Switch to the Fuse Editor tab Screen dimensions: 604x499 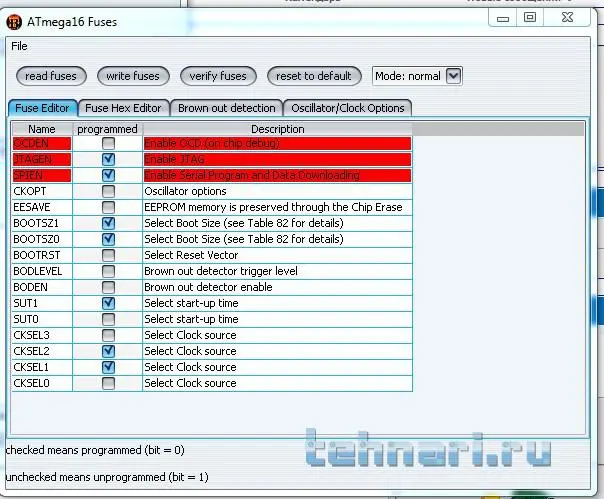click(x=42, y=108)
